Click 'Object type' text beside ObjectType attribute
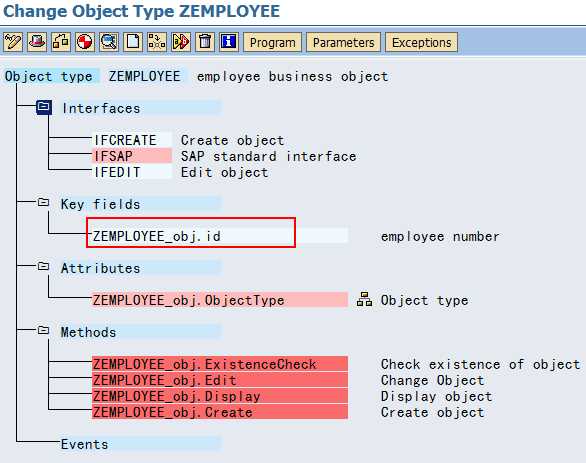Image resolution: width=586 pixels, height=463 pixels. click(425, 300)
